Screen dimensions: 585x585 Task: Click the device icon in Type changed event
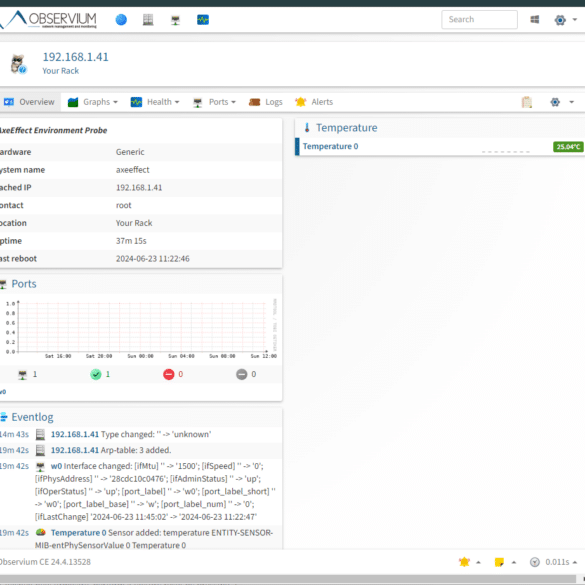pos(40,434)
